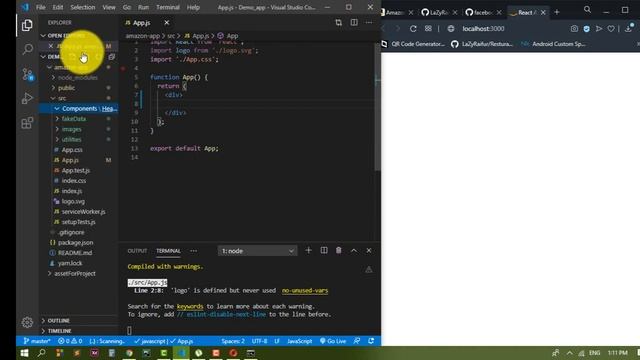Open the Selection menu
The width and height of the screenshot is (640, 360).
click(82, 7)
